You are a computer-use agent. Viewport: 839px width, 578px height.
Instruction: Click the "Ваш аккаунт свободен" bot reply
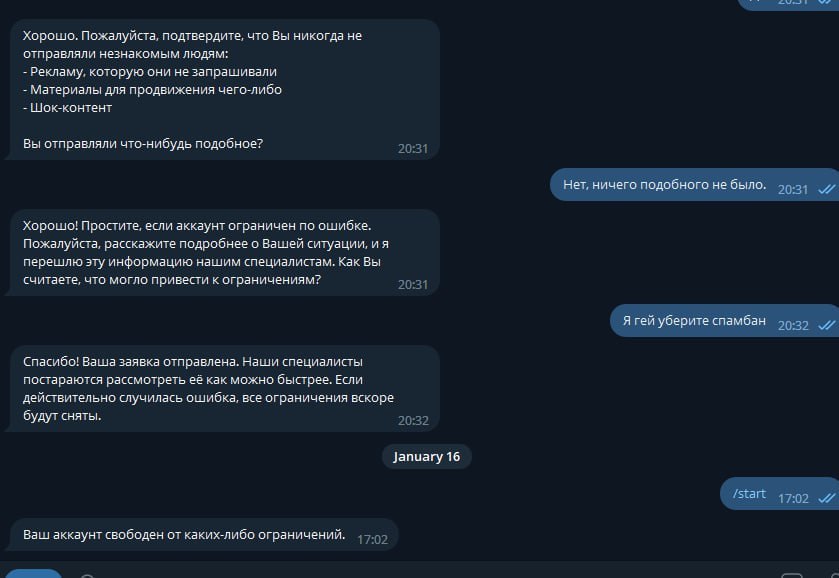click(x=184, y=535)
